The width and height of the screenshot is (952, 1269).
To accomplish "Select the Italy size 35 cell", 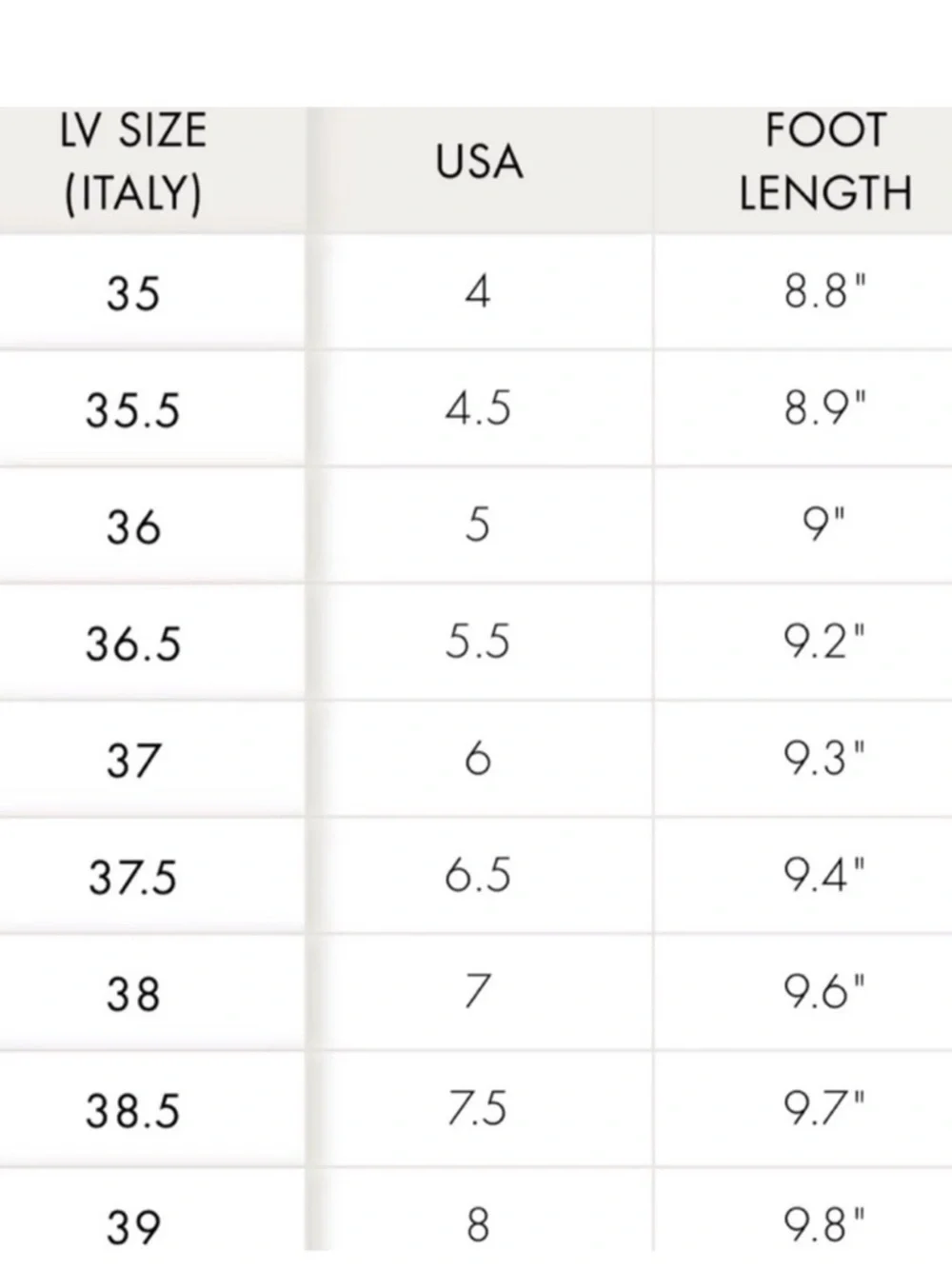I will tap(133, 292).
